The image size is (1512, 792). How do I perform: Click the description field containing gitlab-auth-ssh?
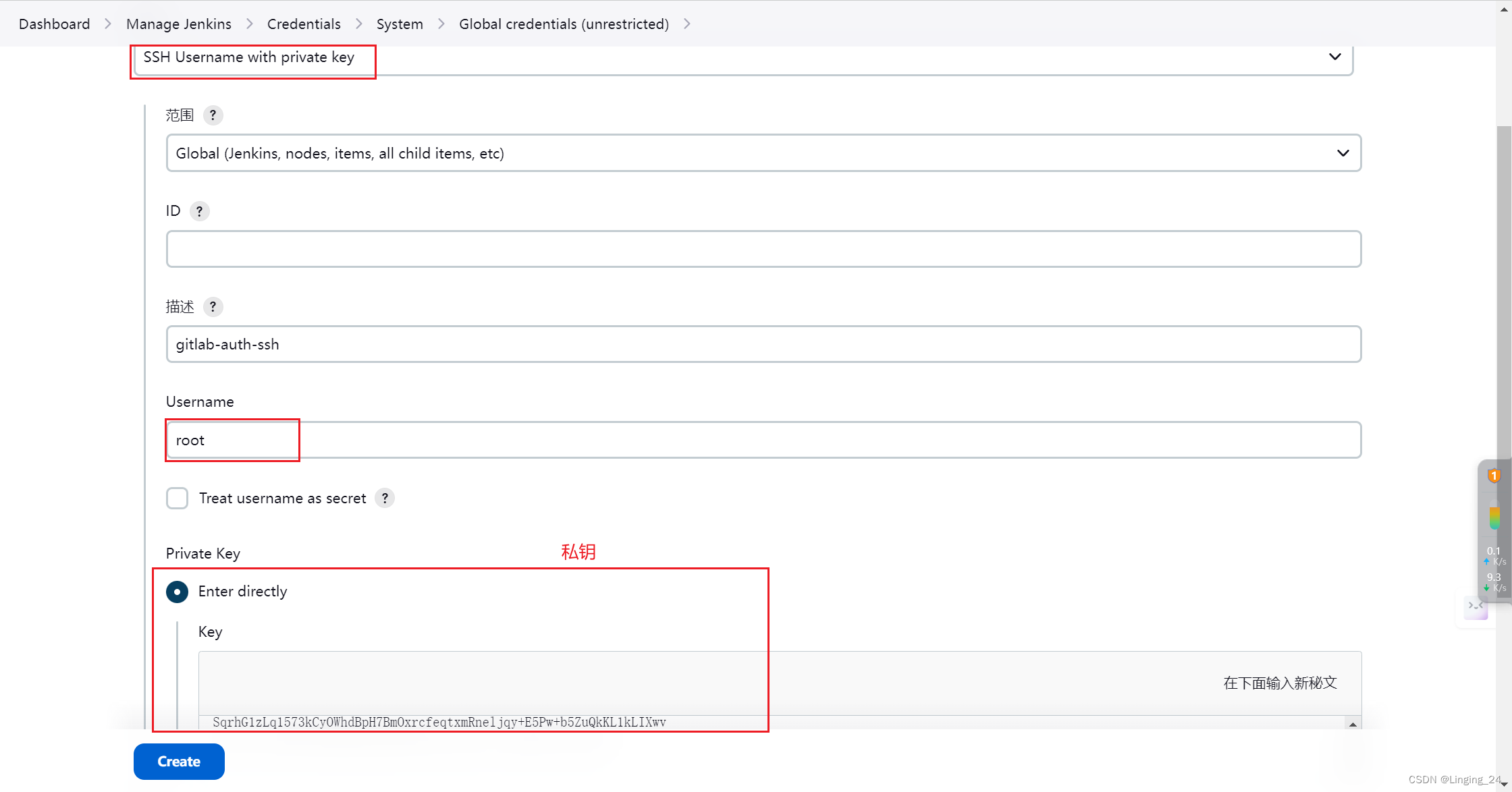(763, 345)
